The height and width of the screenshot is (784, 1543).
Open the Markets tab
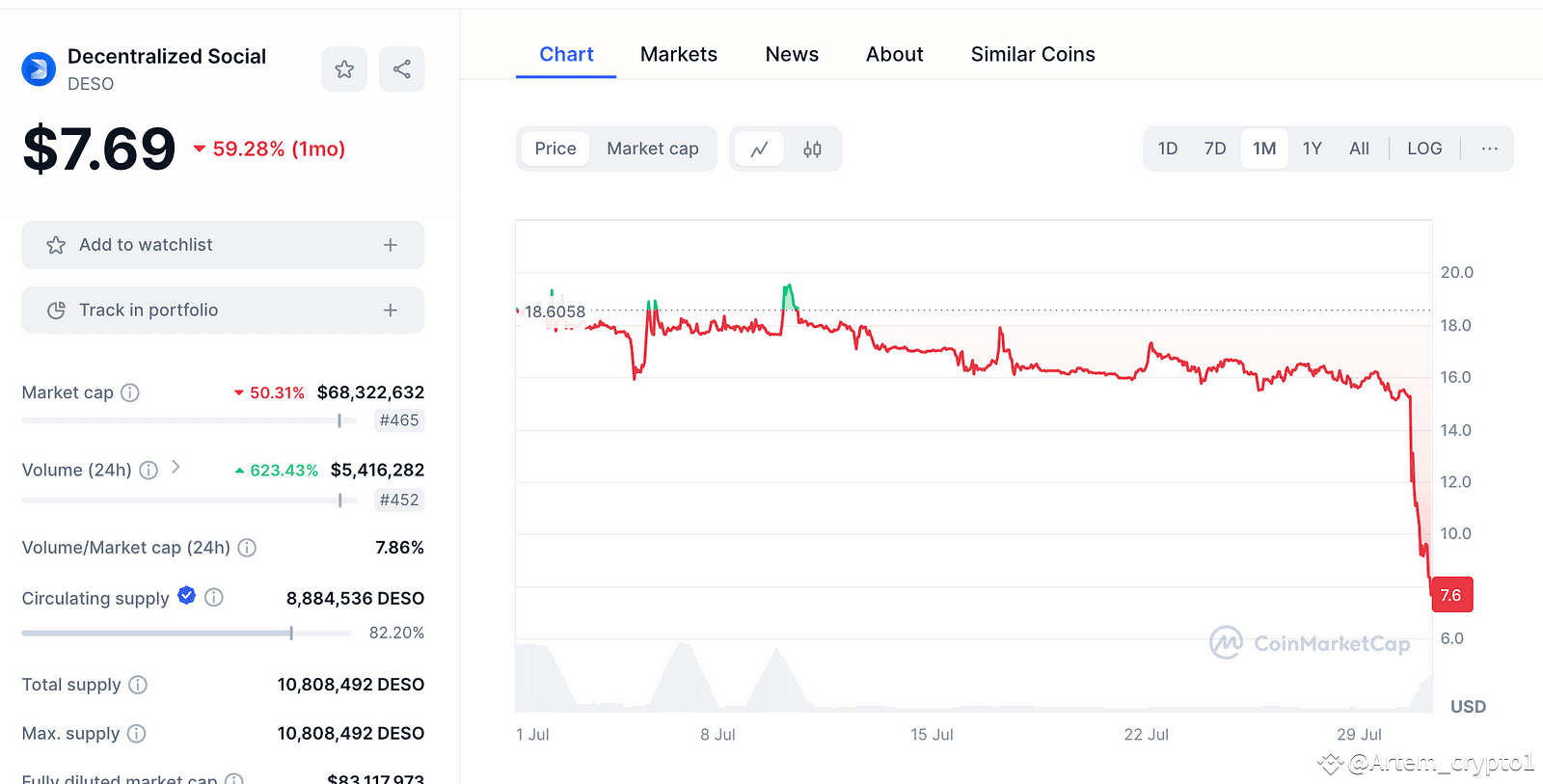679,55
